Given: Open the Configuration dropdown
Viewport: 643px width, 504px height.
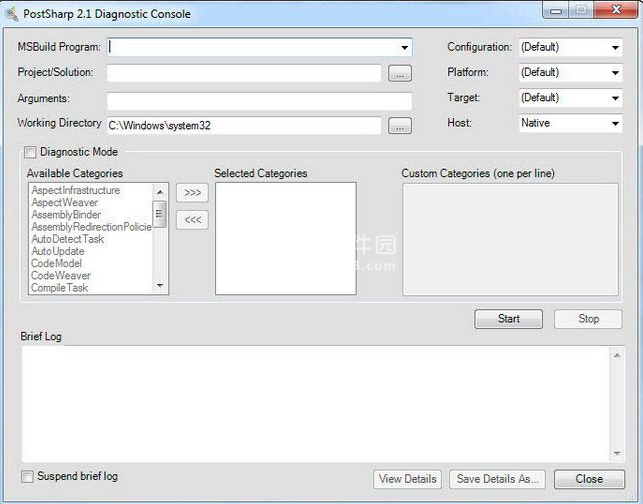Looking at the screenshot, I should [615, 48].
